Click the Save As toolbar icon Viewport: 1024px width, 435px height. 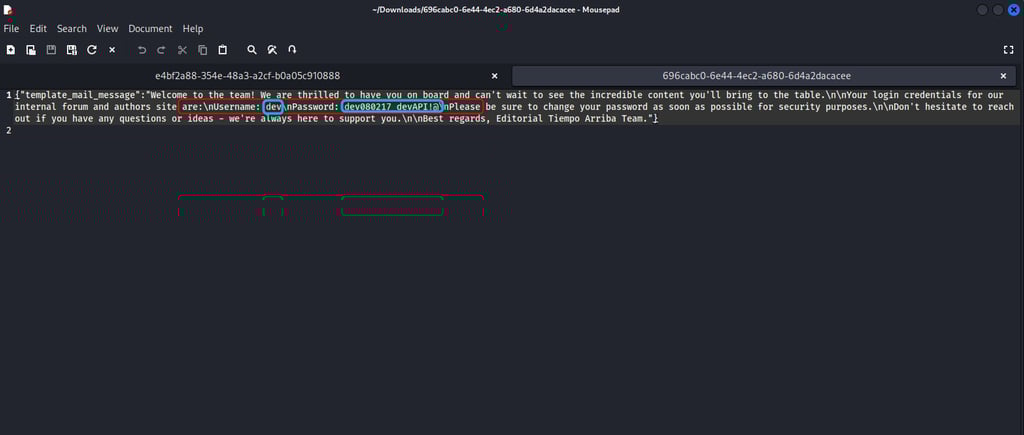(x=71, y=50)
